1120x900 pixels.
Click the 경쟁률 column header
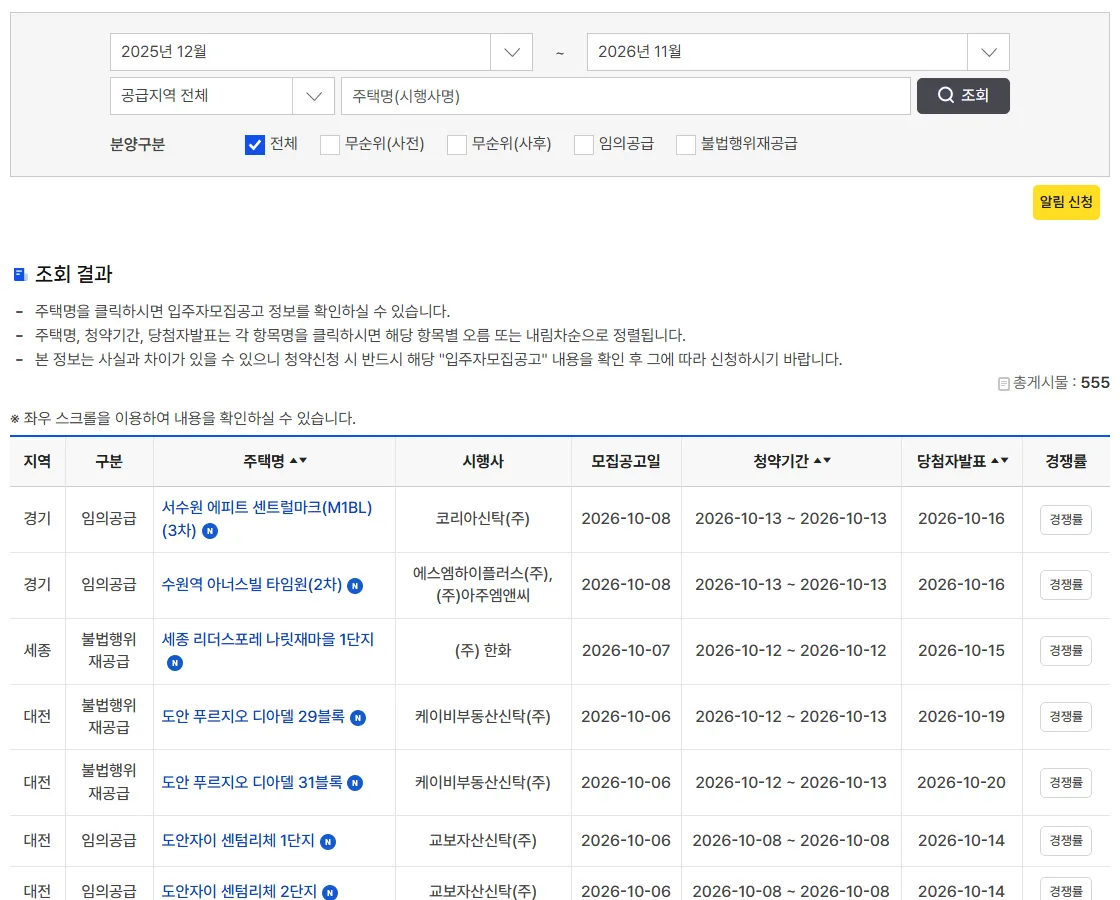1066,461
